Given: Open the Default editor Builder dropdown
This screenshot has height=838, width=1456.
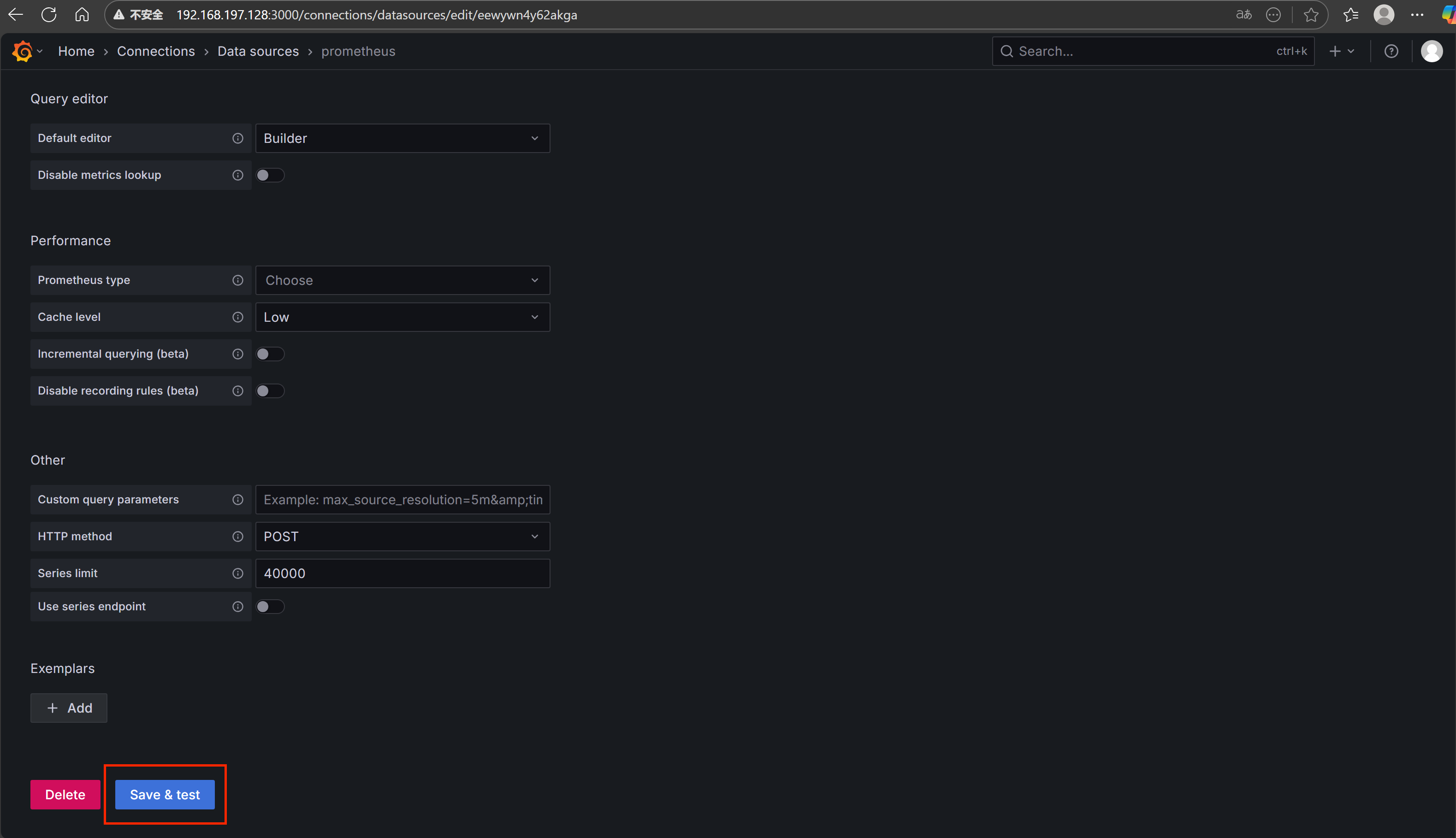Looking at the screenshot, I should [x=402, y=138].
